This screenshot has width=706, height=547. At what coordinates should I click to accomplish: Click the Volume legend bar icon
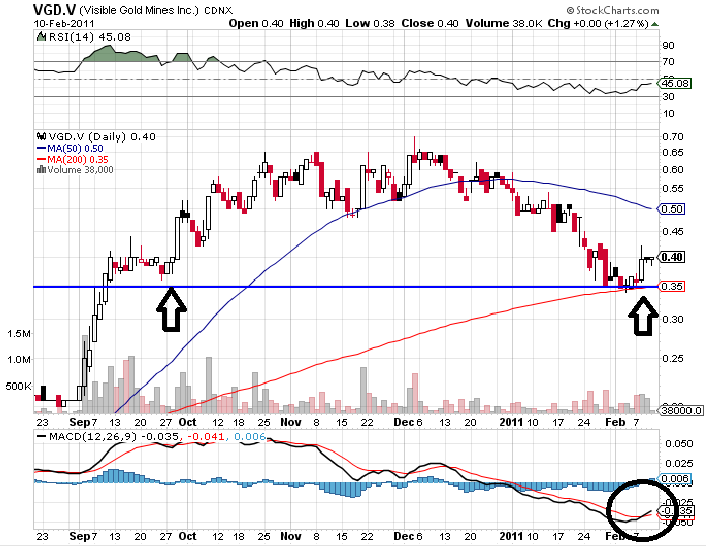click(40, 170)
